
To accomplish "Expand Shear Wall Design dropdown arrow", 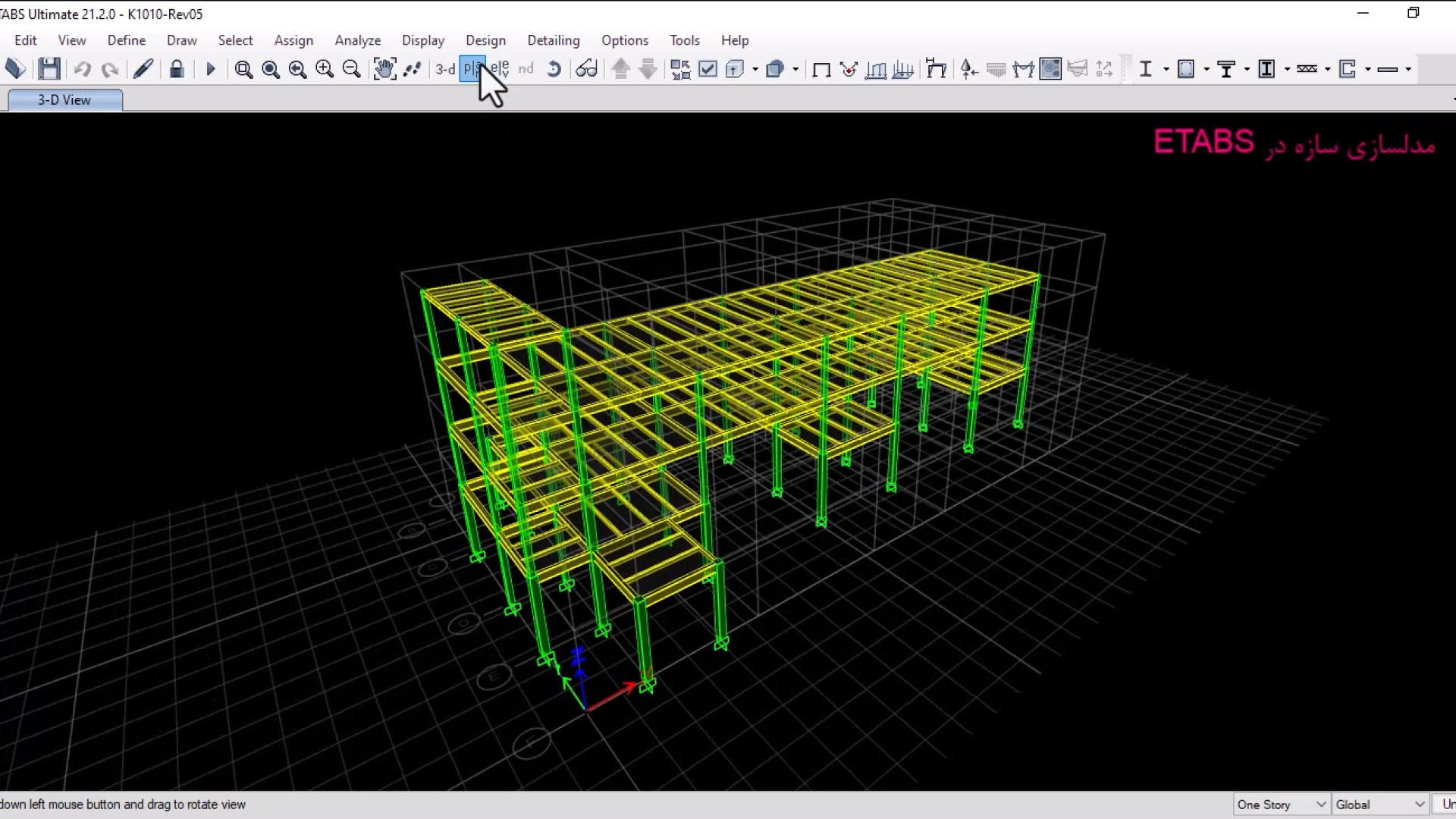I will point(1368,70).
